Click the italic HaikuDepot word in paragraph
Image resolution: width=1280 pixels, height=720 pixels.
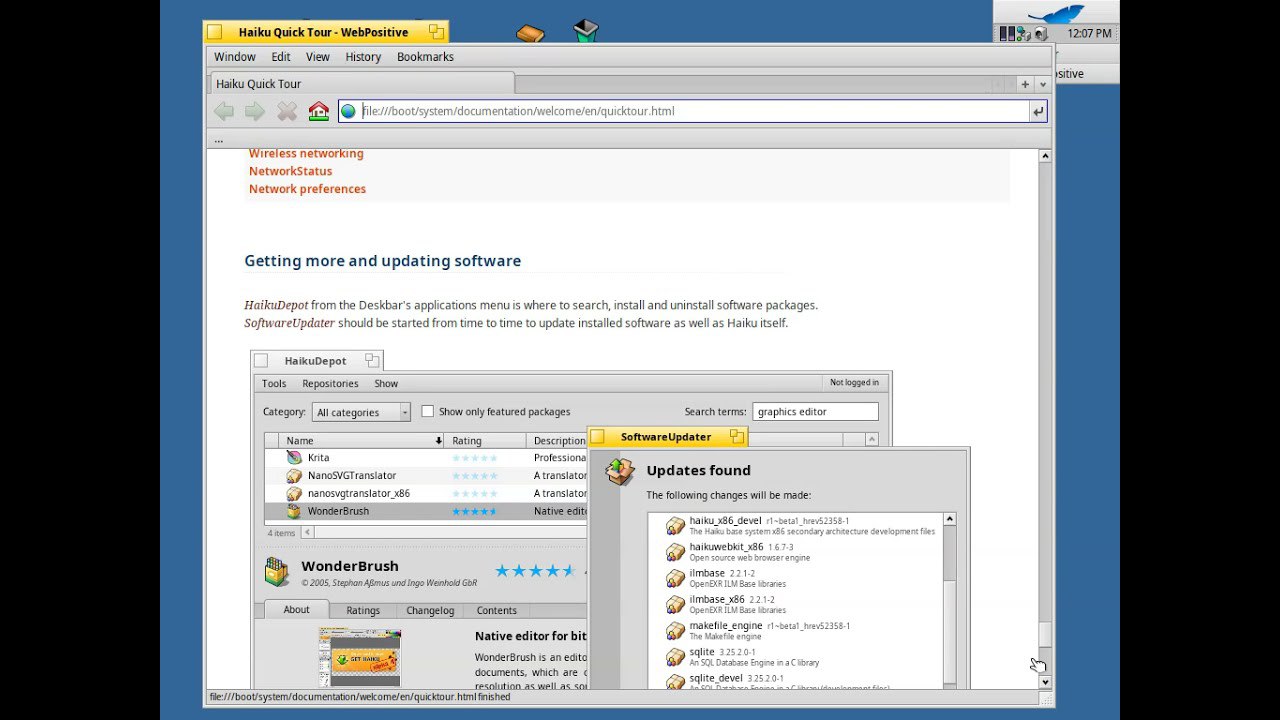[x=276, y=305]
